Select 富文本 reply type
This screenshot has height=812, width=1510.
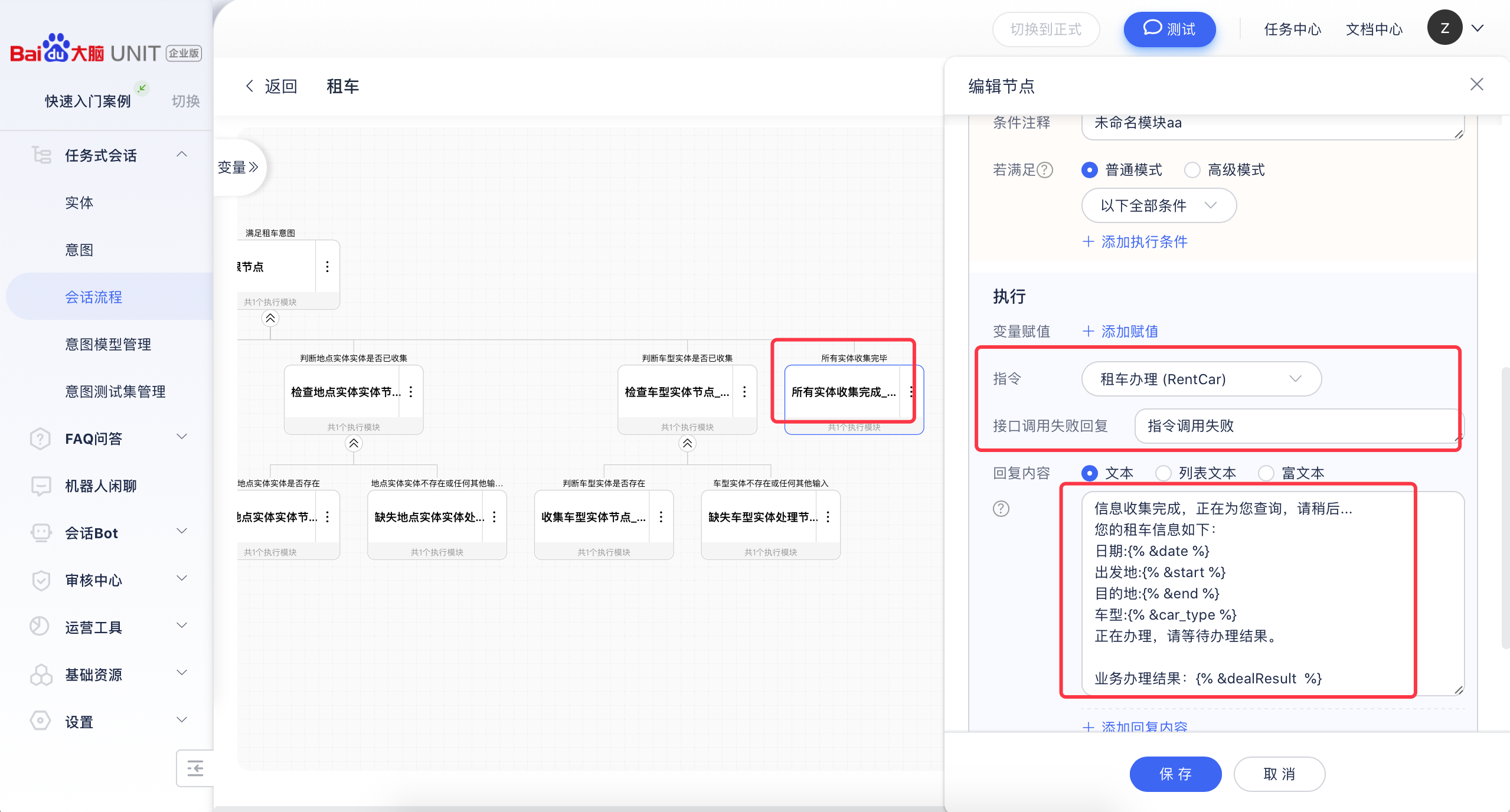1266,473
